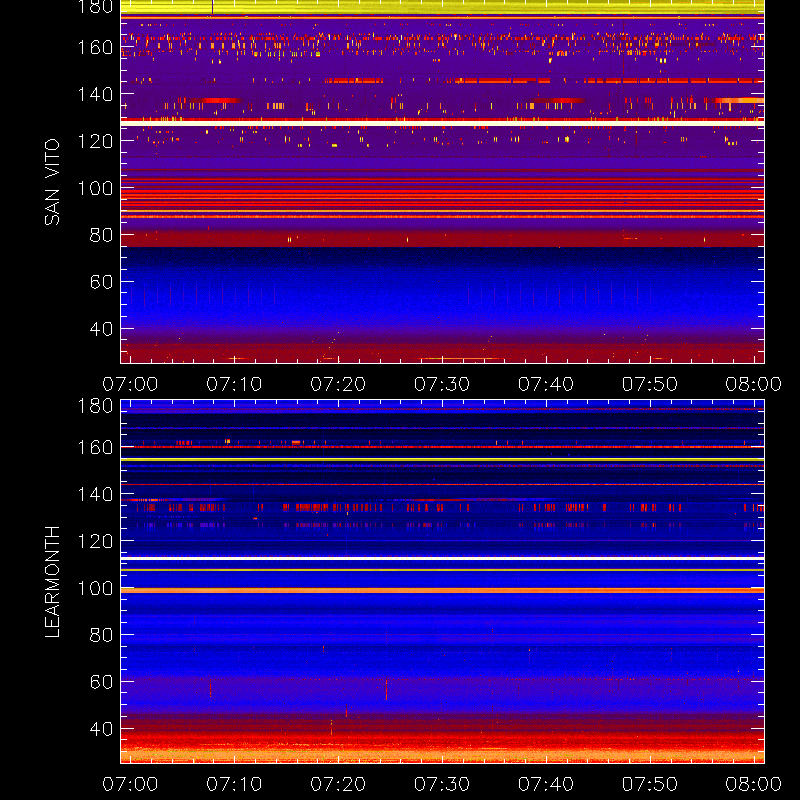Click the 07:10 time label under SAN VITO plot
The width and height of the screenshot is (800, 800).
pos(234,384)
